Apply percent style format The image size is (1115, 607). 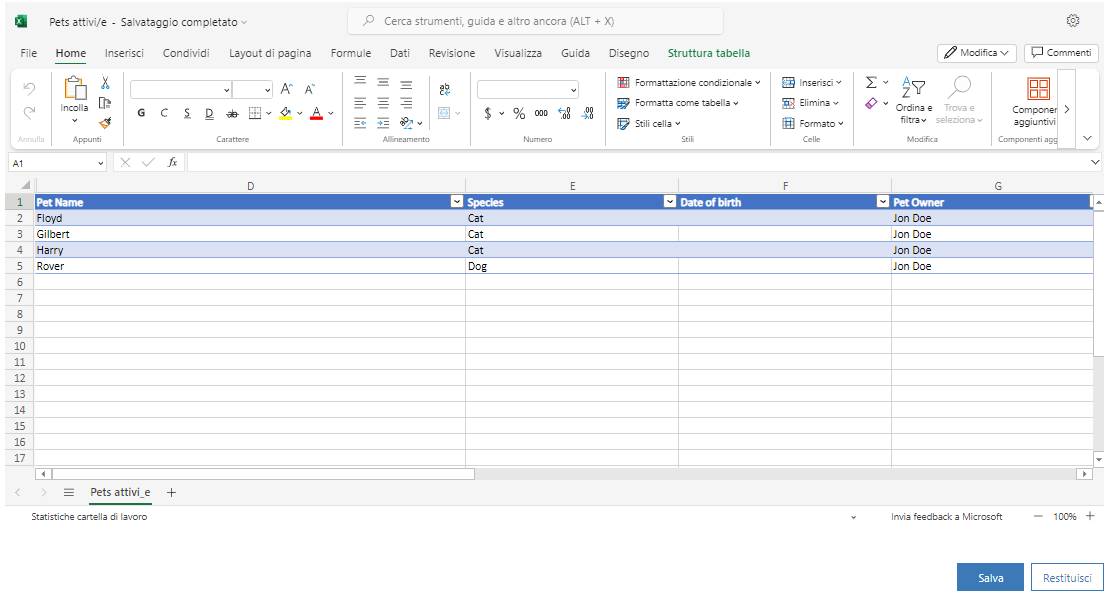click(519, 113)
